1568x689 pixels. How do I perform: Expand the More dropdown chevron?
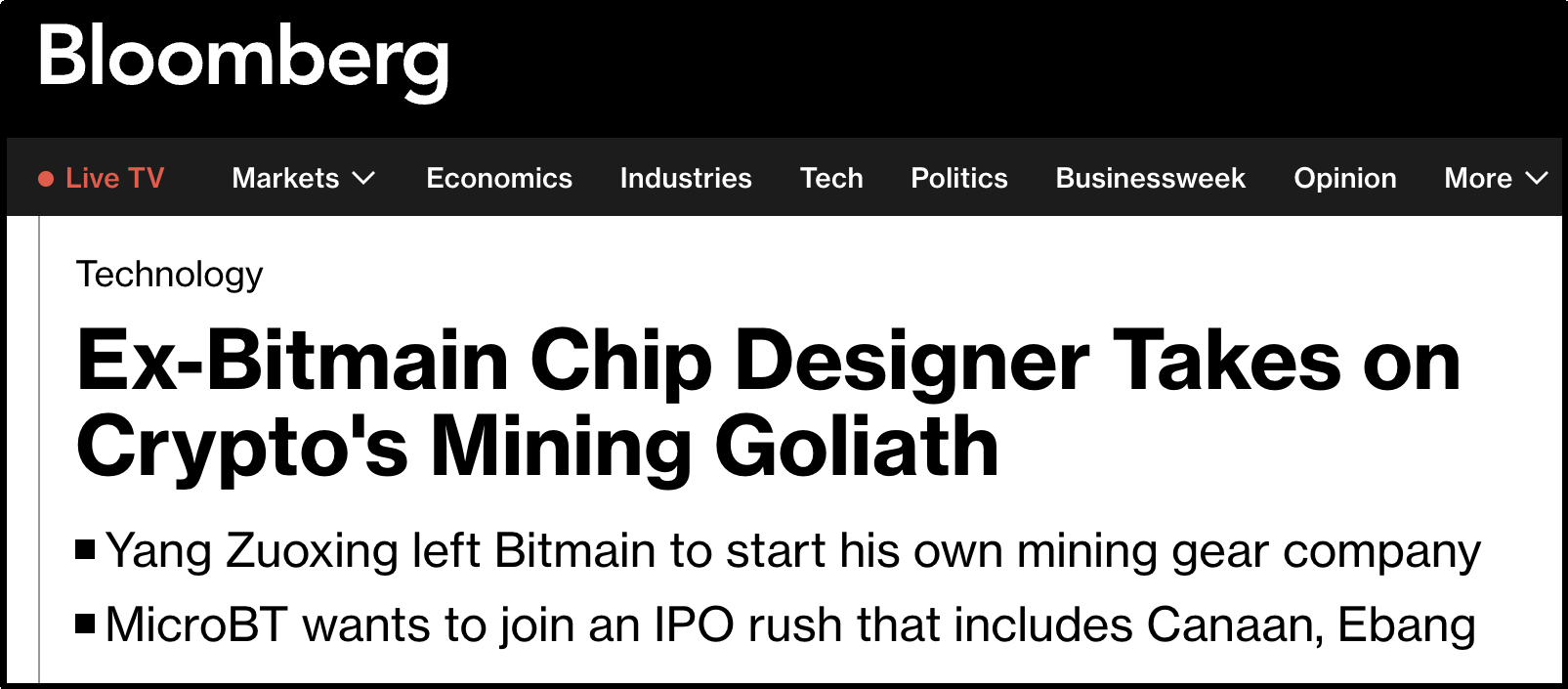click(1537, 179)
